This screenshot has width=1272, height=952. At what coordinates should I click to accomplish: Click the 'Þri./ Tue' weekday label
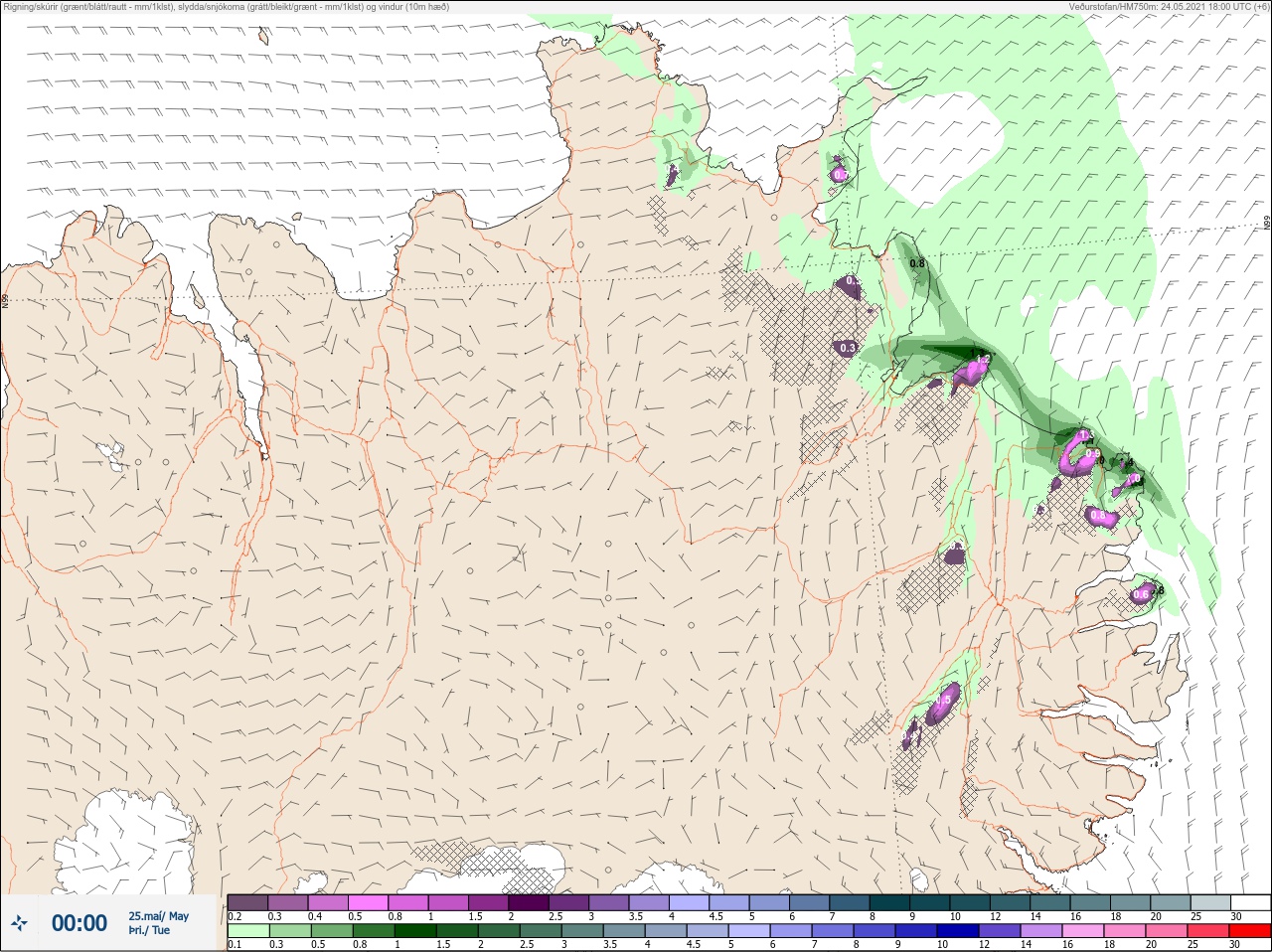[x=149, y=930]
